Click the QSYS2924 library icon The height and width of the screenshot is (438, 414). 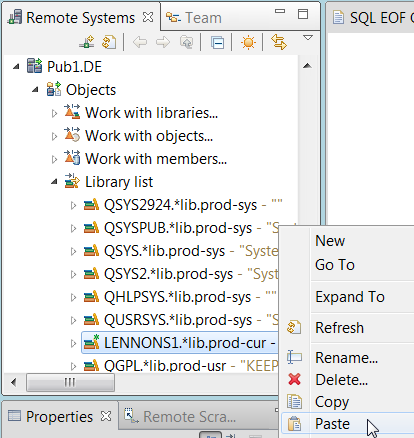(x=91, y=205)
